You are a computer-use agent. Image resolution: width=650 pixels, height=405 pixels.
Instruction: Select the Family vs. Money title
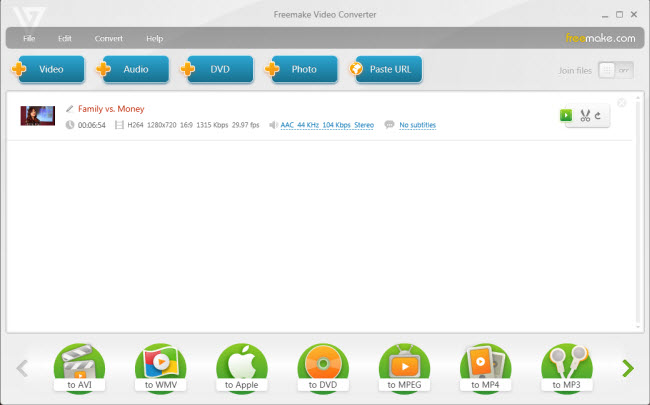tap(111, 109)
